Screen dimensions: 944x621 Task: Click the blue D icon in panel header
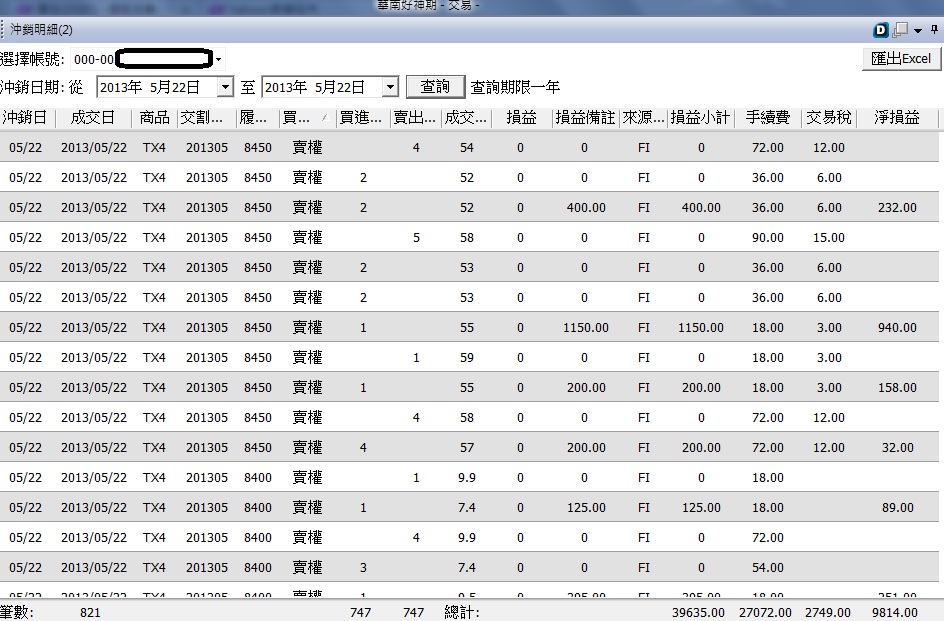pyautogui.click(x=881, y=30)
